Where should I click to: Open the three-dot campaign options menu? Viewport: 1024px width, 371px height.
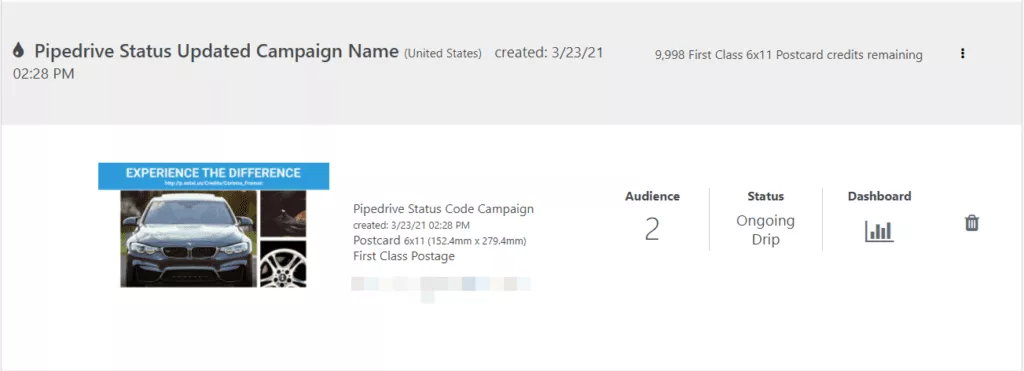pos(962,54)
